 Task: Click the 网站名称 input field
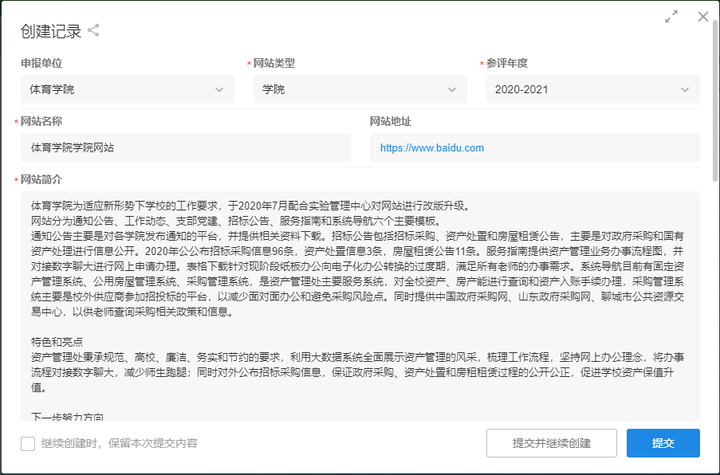tap(186, 147)
